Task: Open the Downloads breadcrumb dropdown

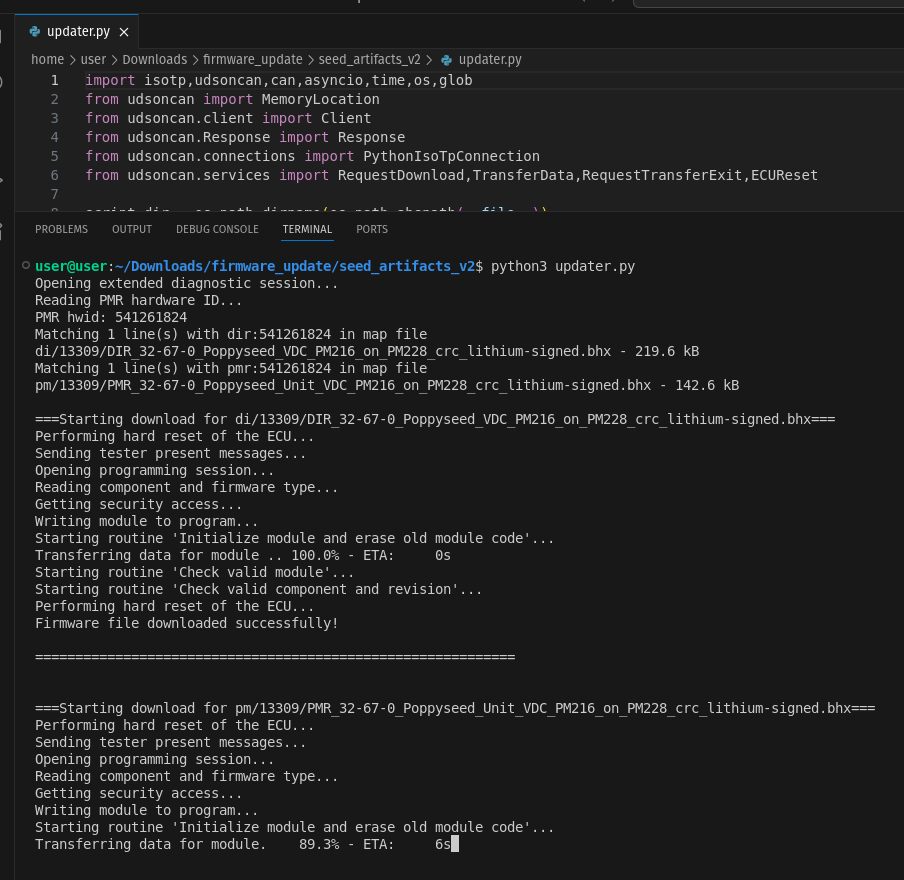Action: pos(154,60)
